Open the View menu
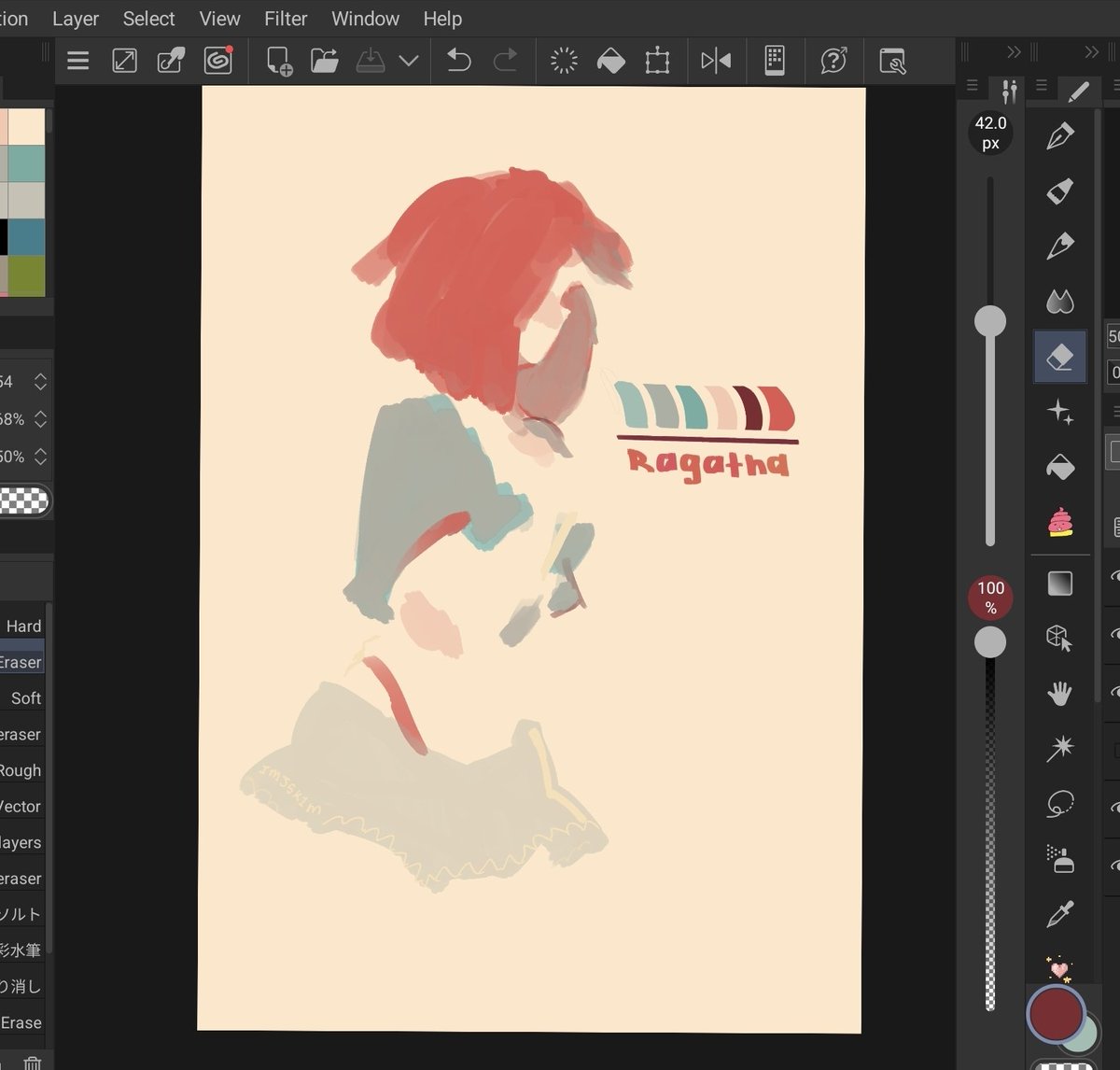This screenshot has width=1120, height=1070. coord(219,19)
